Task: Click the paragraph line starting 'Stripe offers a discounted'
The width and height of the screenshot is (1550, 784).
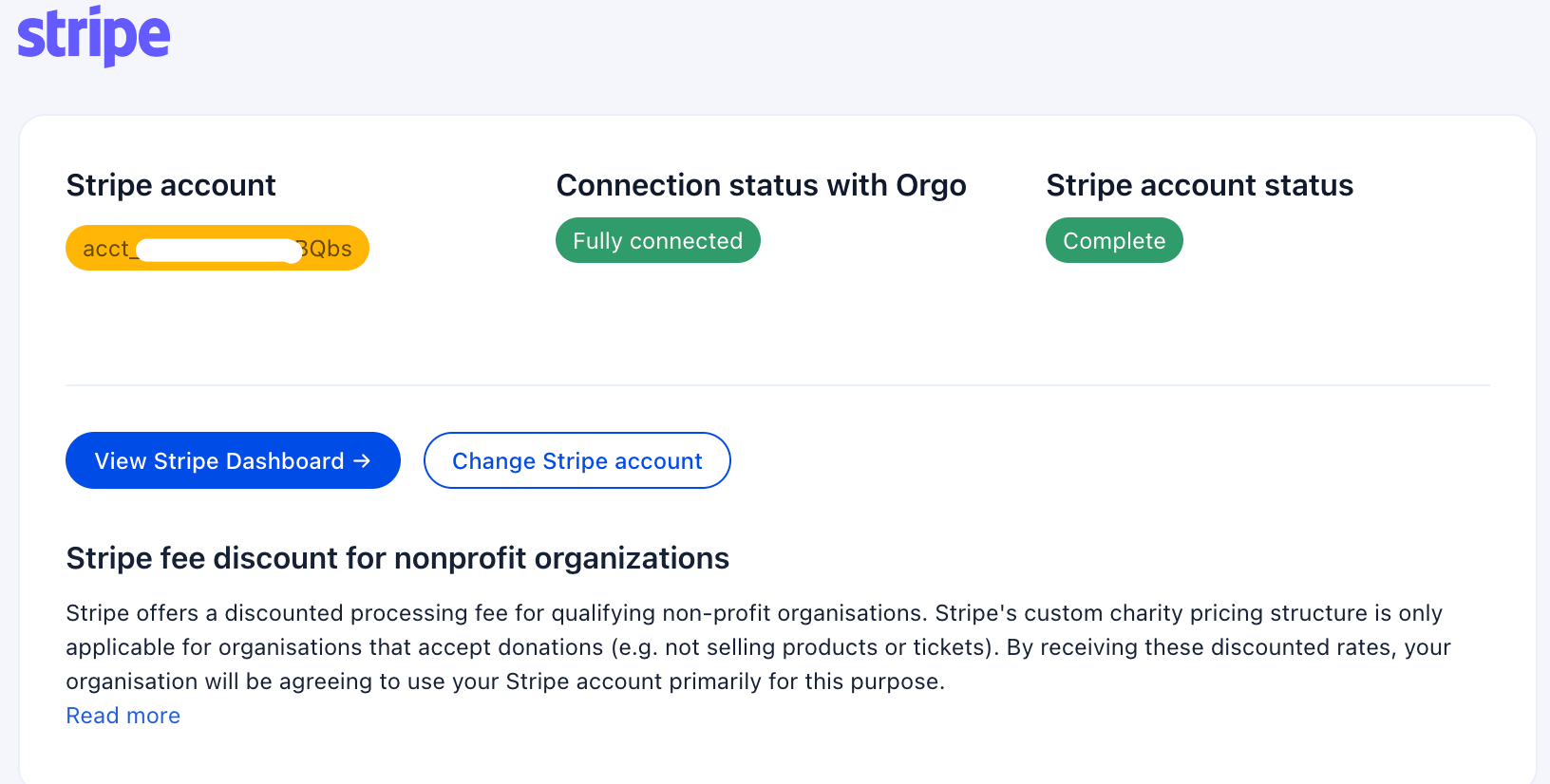Action: click(753, 613)
